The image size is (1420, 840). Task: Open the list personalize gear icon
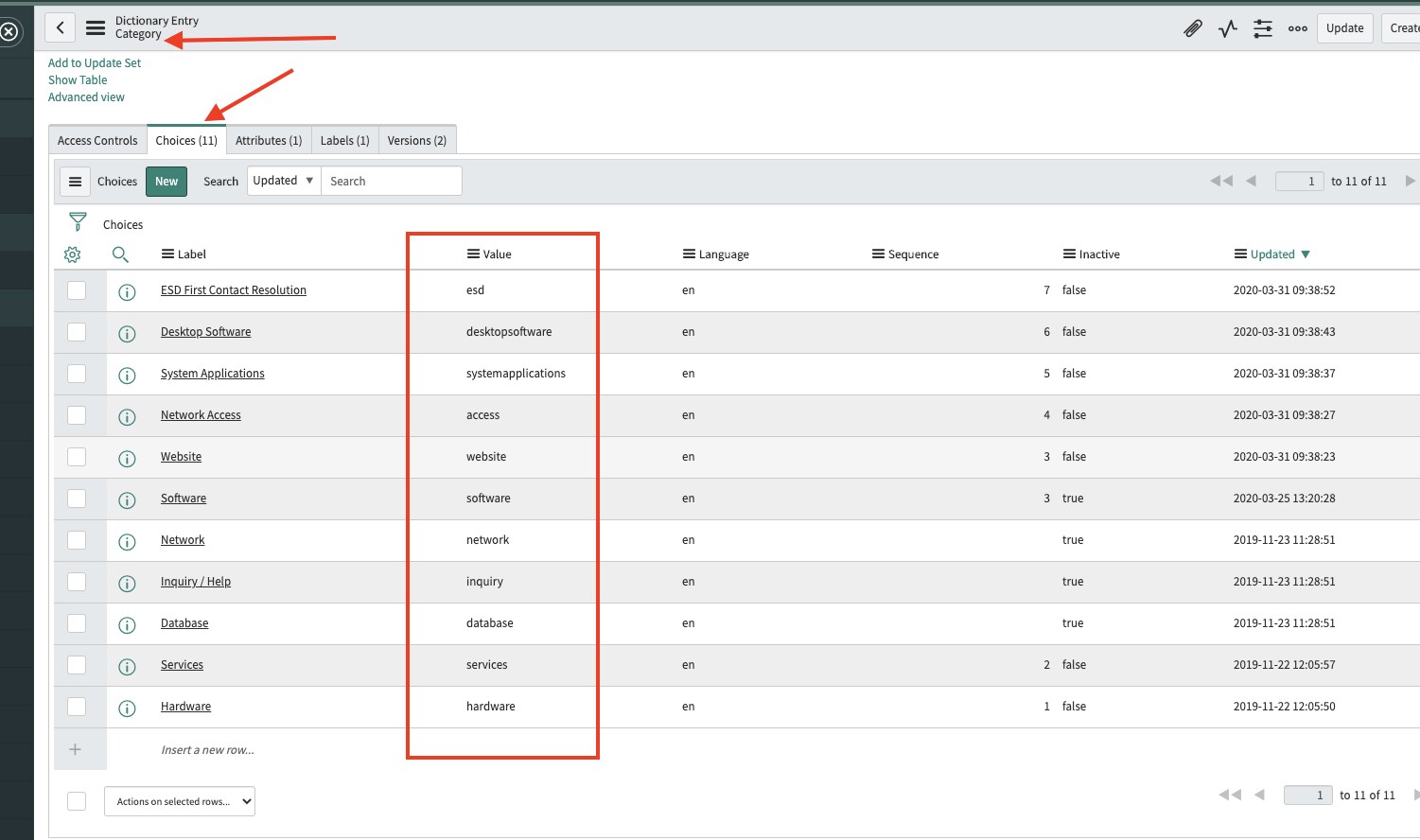[x=73, y=254]
